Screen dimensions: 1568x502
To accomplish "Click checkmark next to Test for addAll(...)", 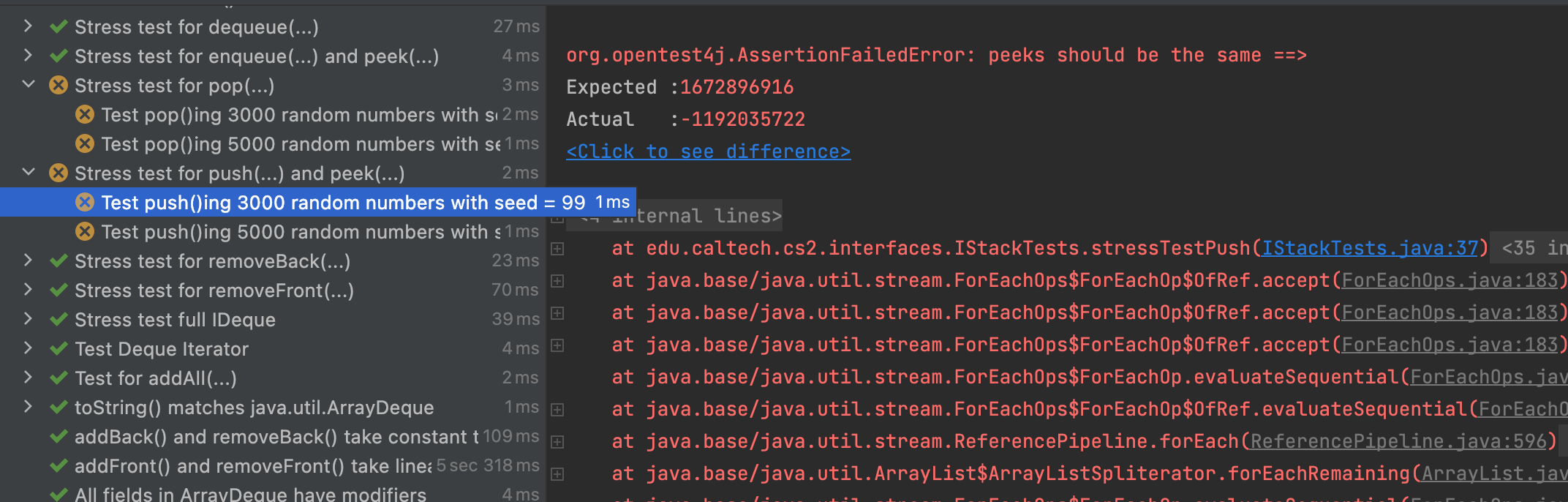I will click(x=59, y=378).
